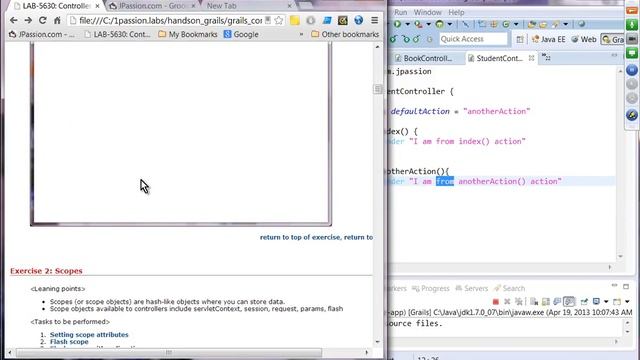The width and height of the screenshot is (640, 360).
Task: Click the browser horizontal scrollbar thumb
Action: tap(169, 352)
